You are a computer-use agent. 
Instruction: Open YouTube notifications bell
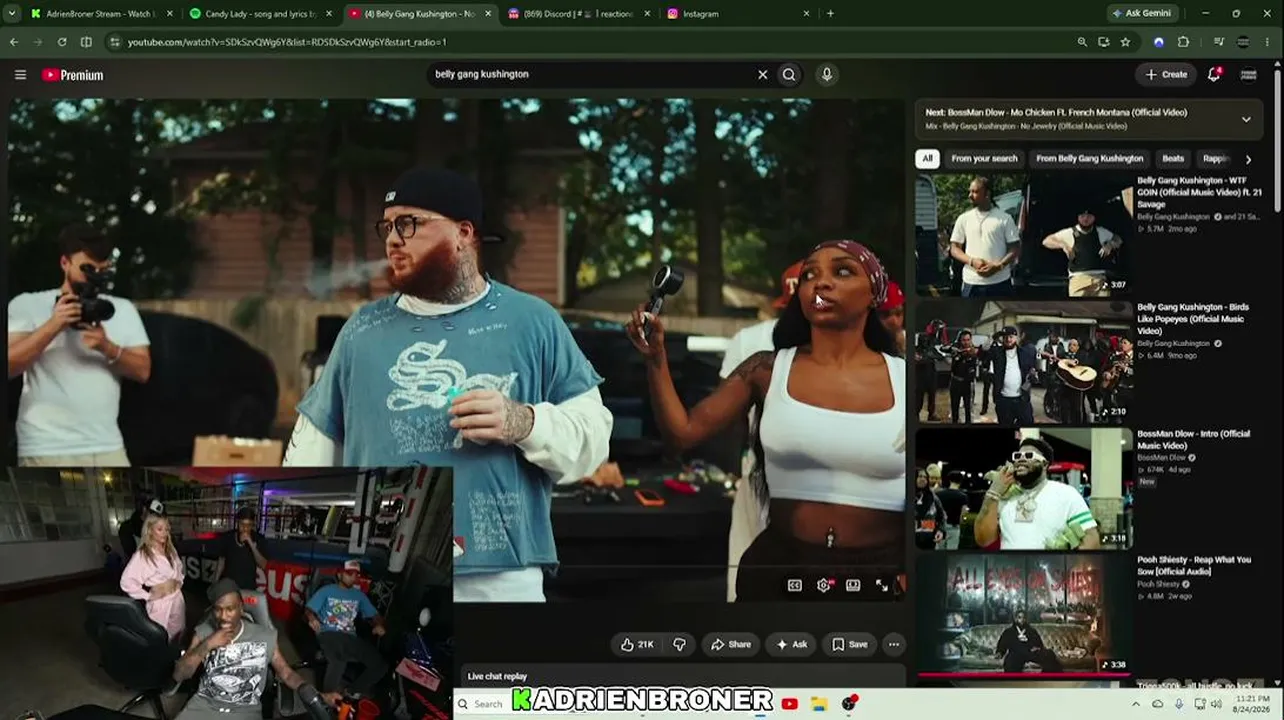(x=1214, y=74)
